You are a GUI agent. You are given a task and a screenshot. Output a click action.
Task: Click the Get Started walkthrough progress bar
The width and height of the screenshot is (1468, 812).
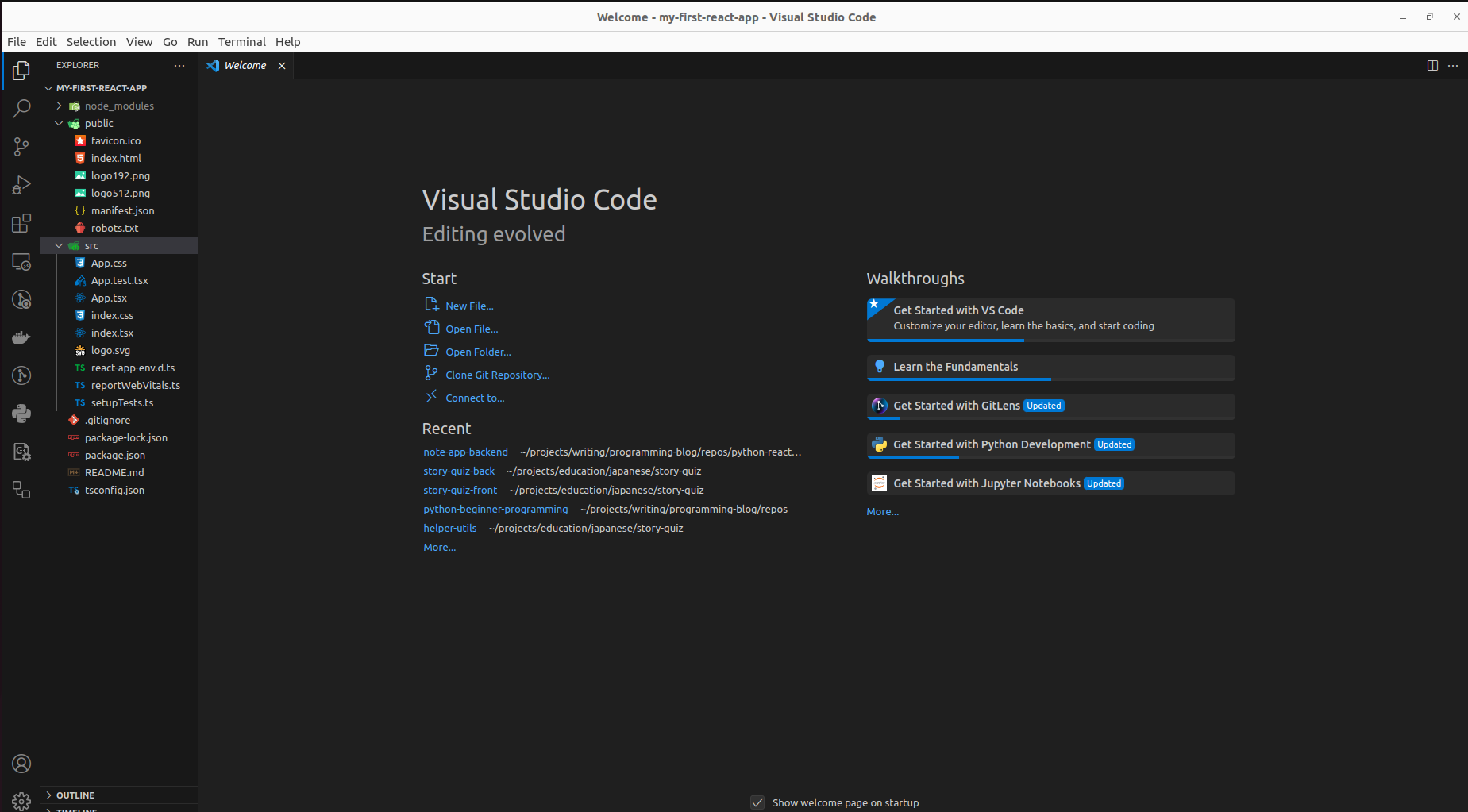click(945, 341)
